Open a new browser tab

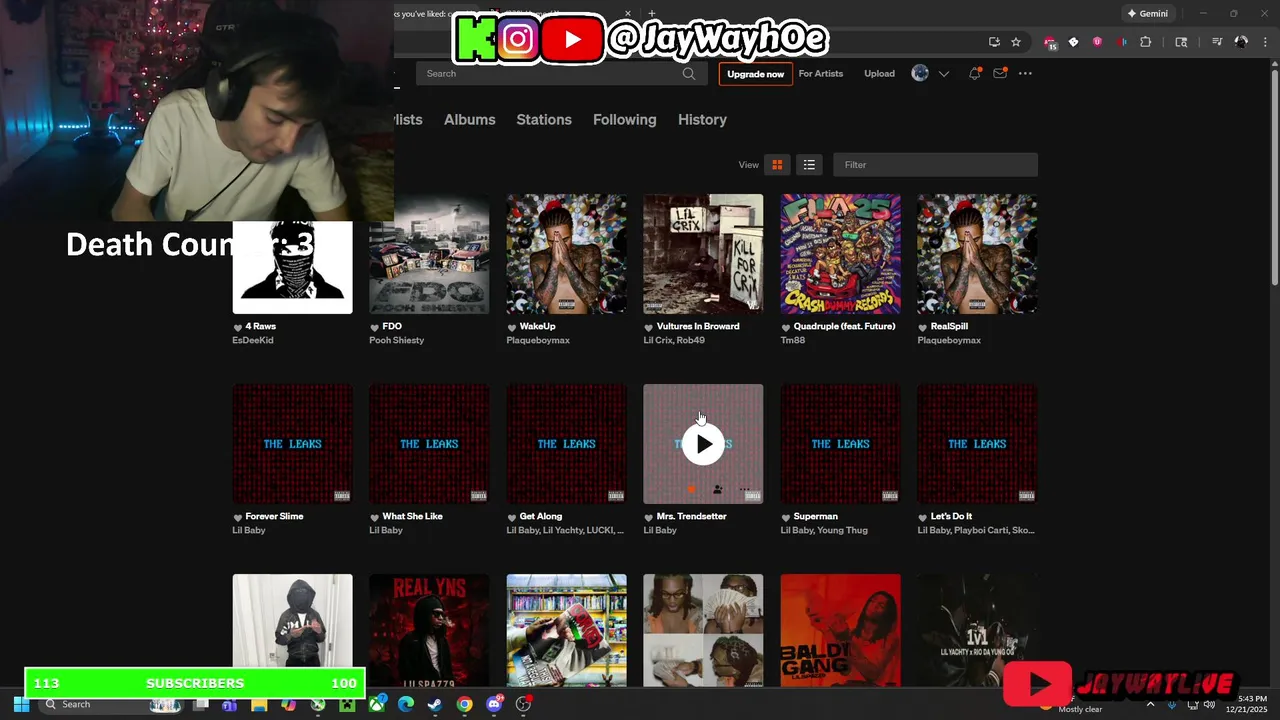[652, 14]
